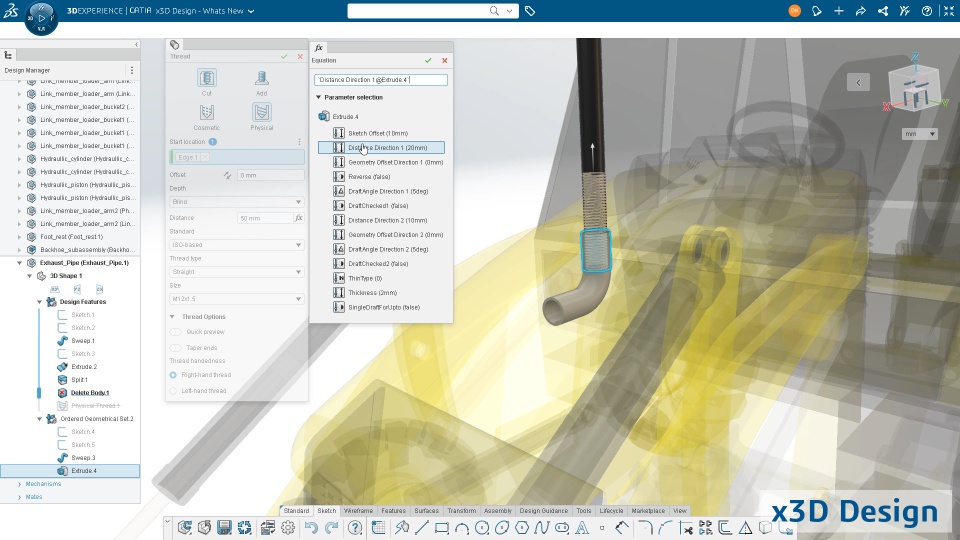
Task: Click the Offset 0 mm field
Action: tap(271, 175)
